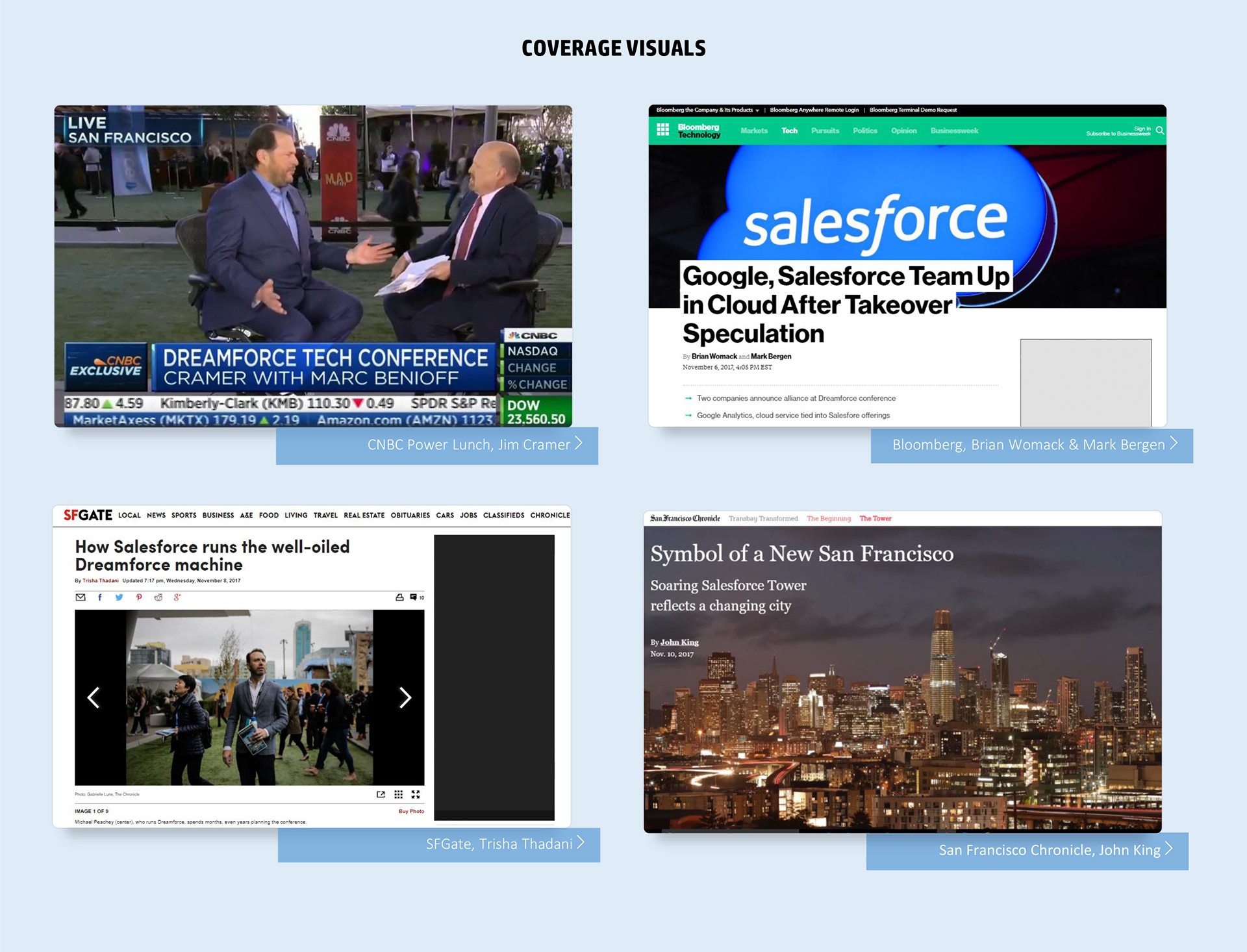Click the Twitter share icon on SFGate article
Image resolution: width=1247 pixels, height=952 pixels.
tap(119, 597)
